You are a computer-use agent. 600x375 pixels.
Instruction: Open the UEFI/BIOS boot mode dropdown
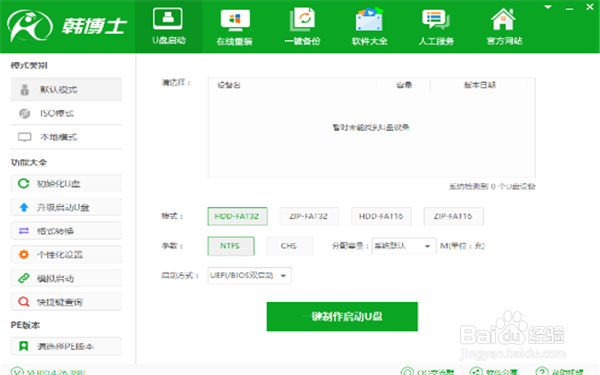tap(249, 276)
